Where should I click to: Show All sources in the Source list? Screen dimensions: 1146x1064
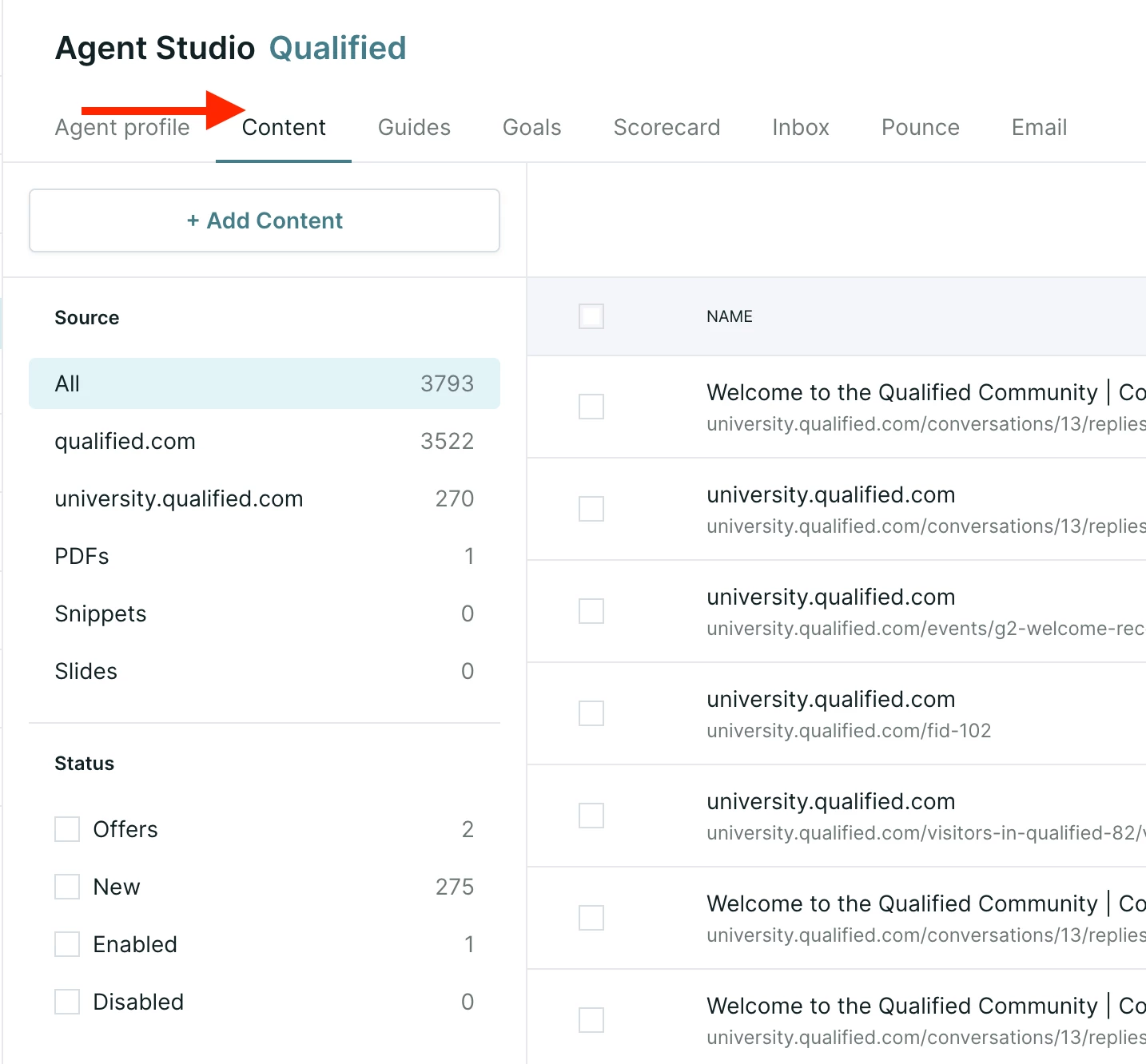(265, 383)
